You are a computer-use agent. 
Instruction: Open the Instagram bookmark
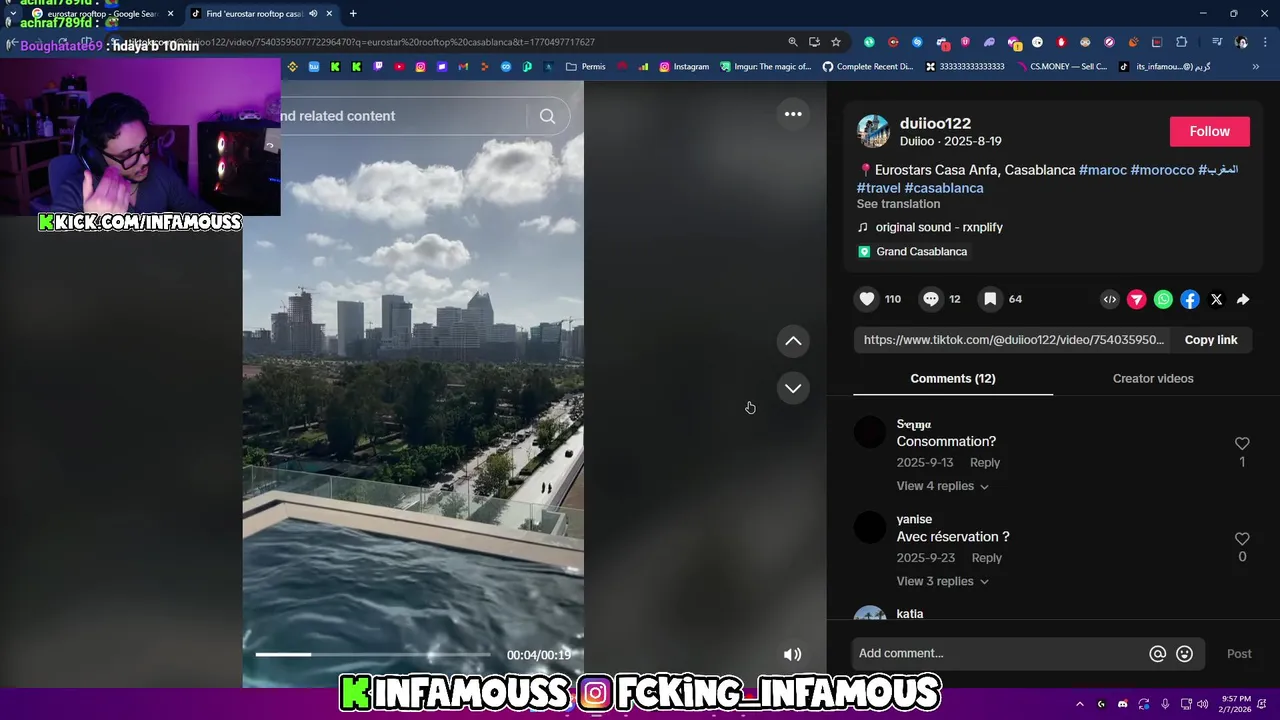tap(684, 67)
